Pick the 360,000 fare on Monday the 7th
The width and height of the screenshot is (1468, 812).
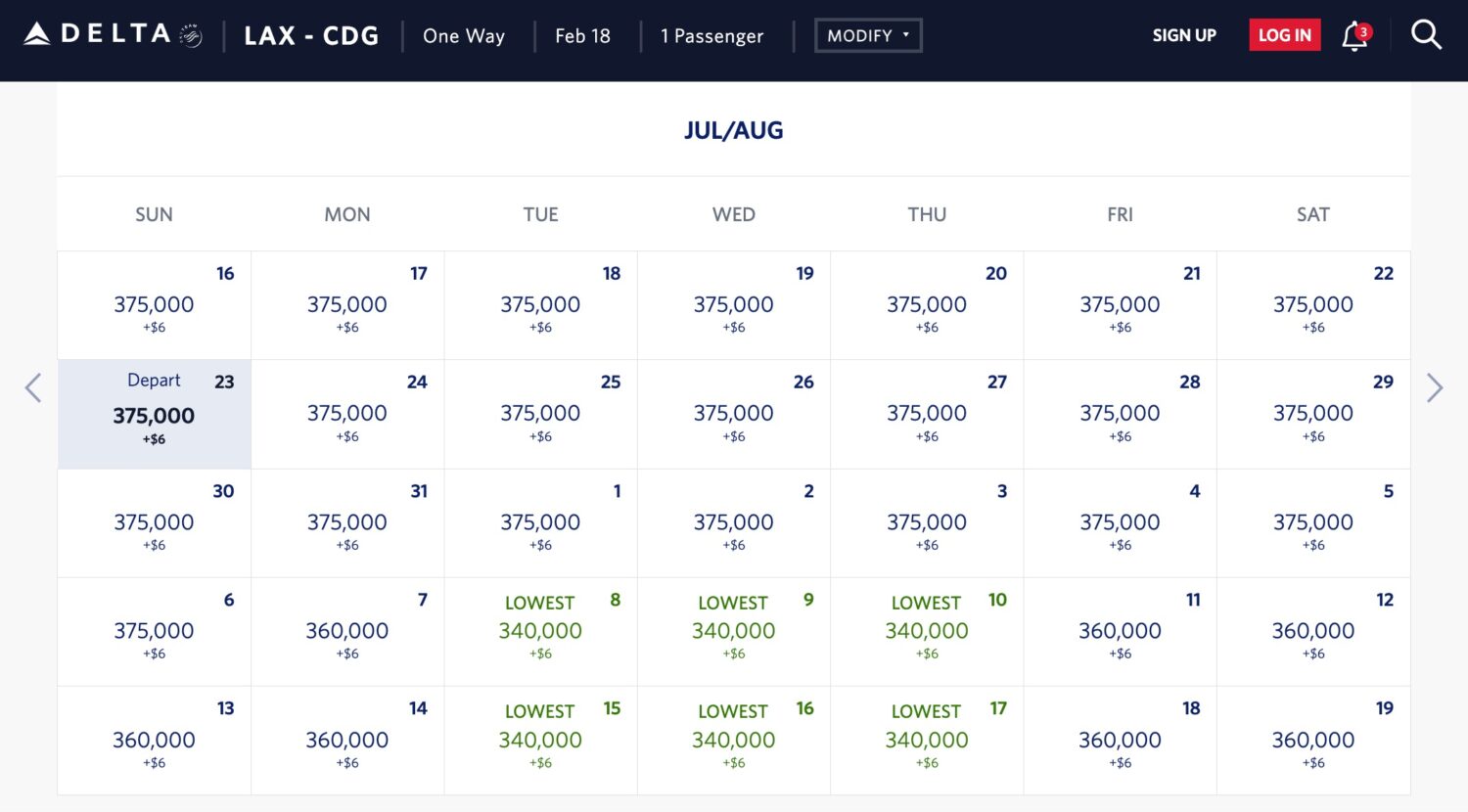coord(347,631)
